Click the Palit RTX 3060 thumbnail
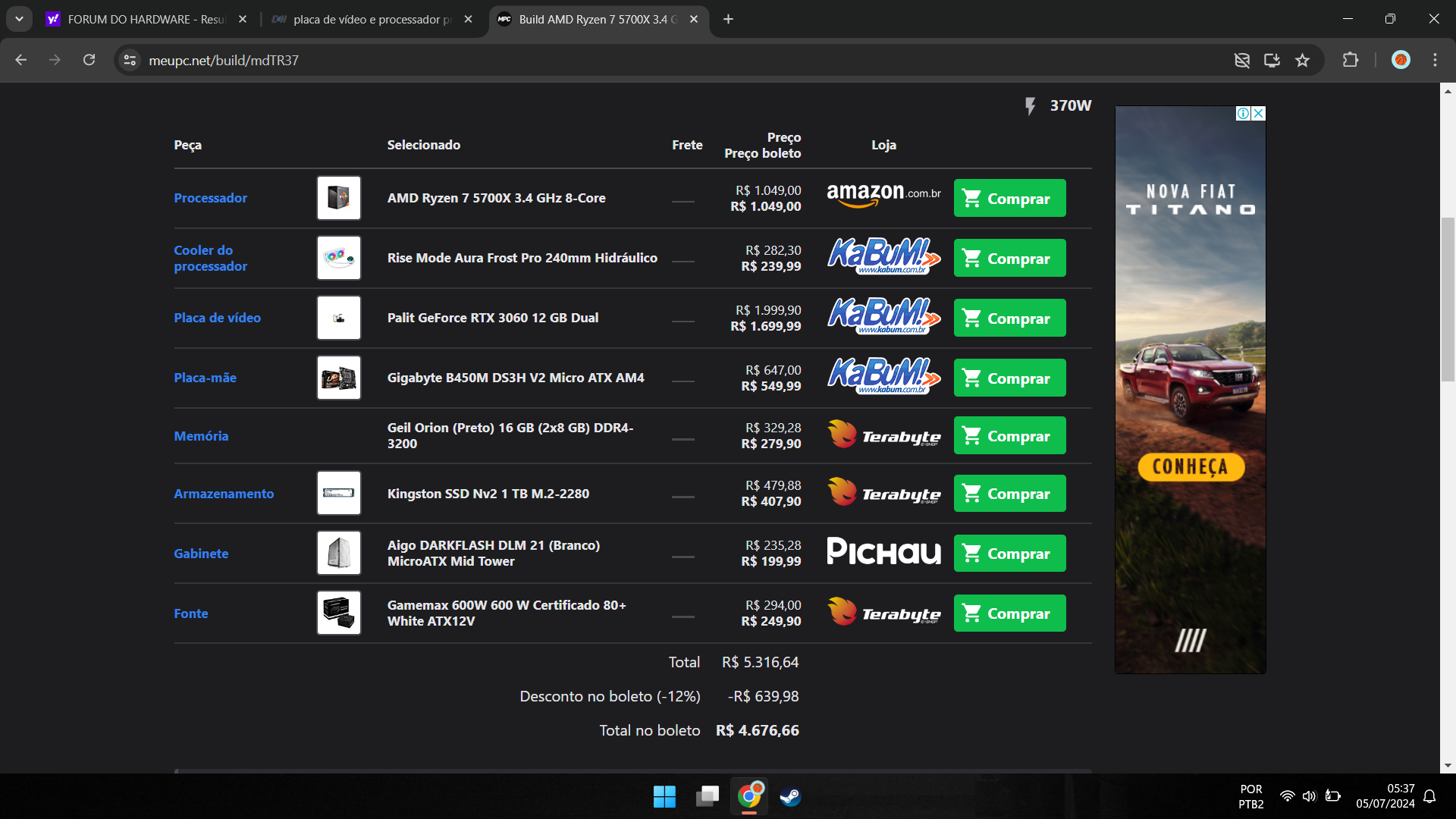This screenshot has height=819, width=1456. click(339, 318)
